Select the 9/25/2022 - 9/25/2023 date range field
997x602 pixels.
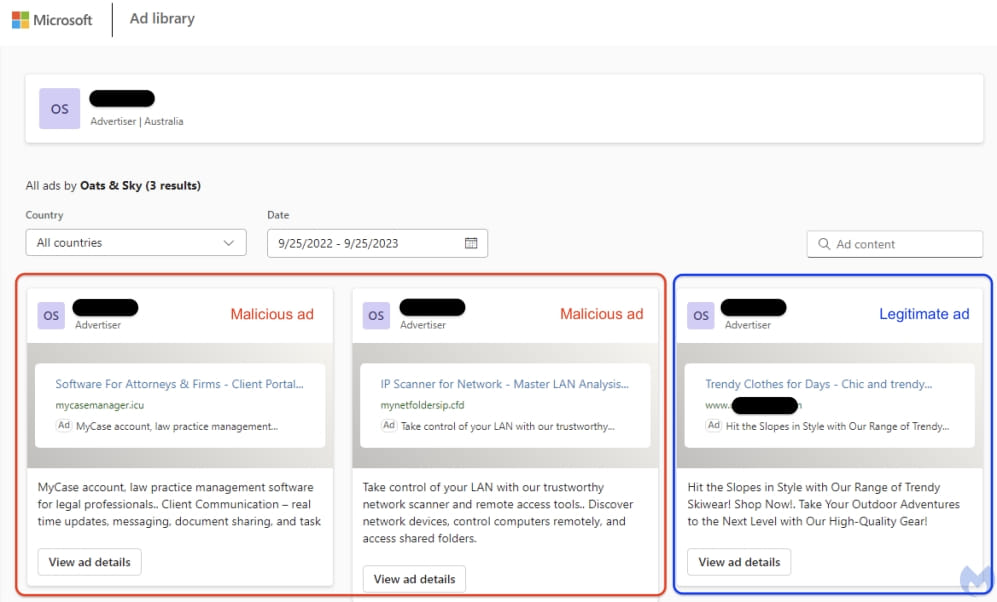coord(378,243)
